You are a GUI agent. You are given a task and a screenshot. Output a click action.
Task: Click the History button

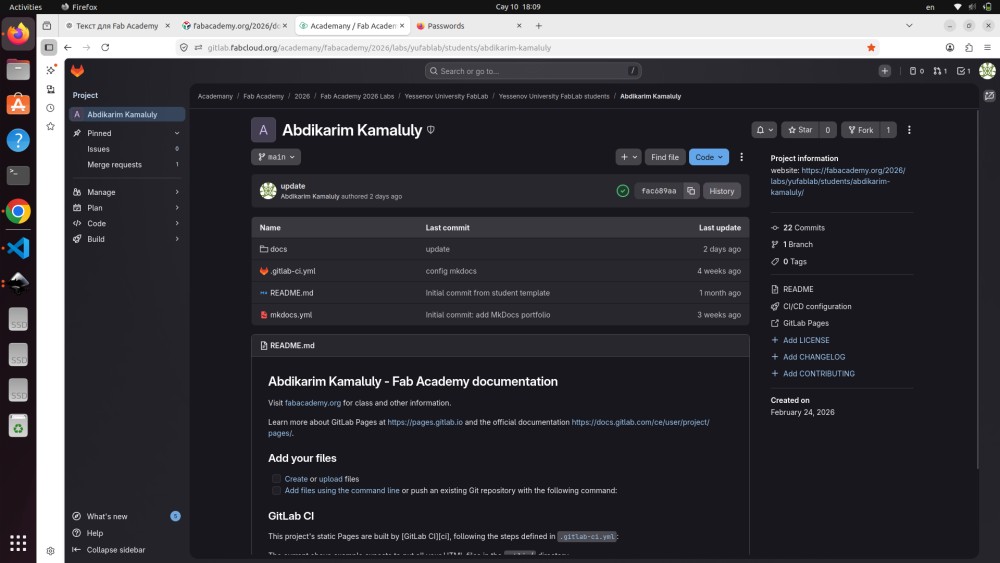[721, 190]
